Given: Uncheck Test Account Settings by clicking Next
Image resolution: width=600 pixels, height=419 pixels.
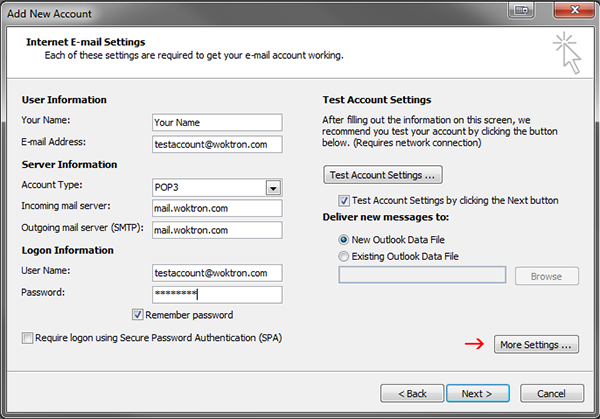Looking at the screenshot, I should click(344, 201).
